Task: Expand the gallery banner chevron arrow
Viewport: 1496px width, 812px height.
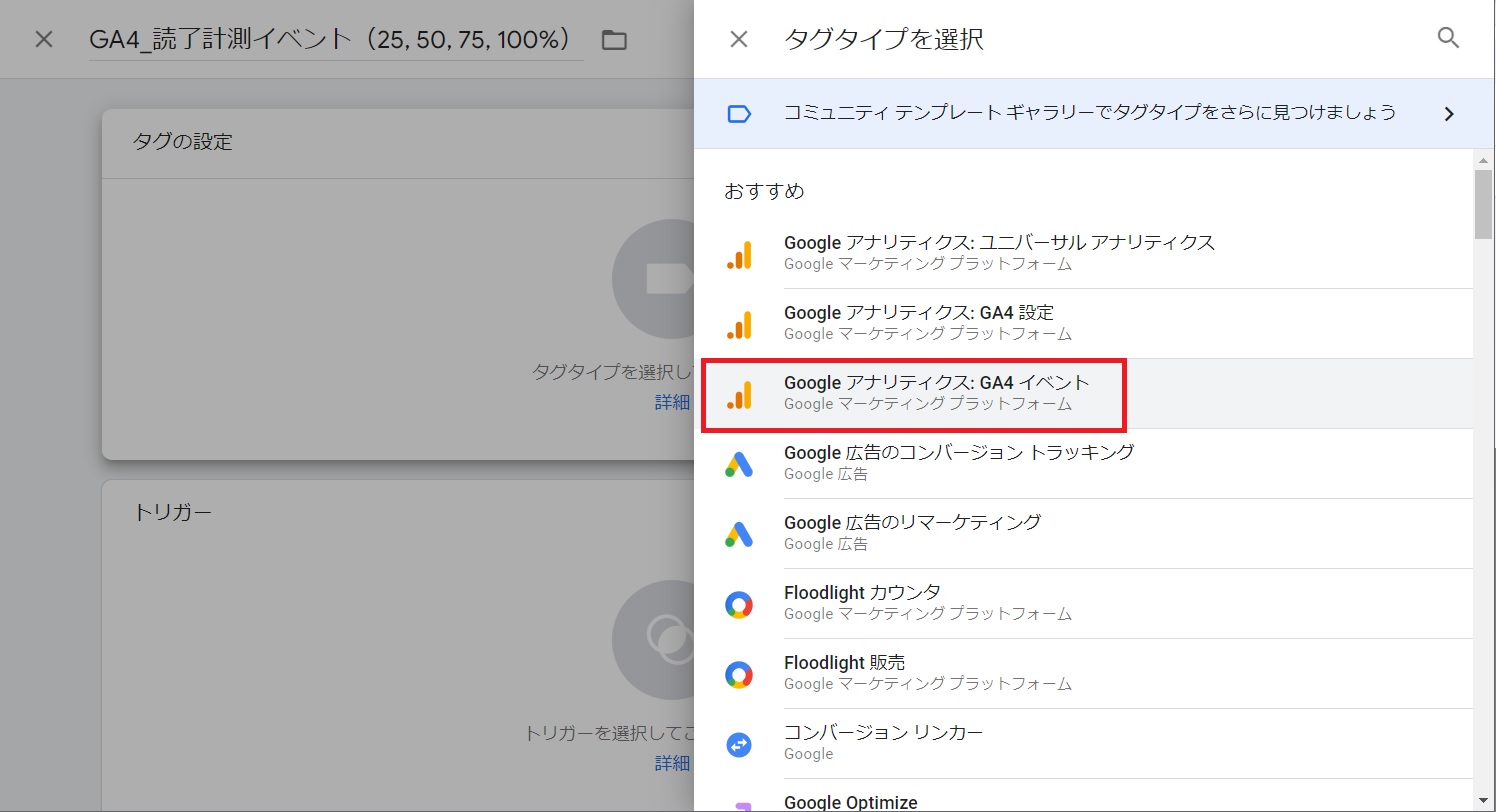Action: coord(1449,114)
